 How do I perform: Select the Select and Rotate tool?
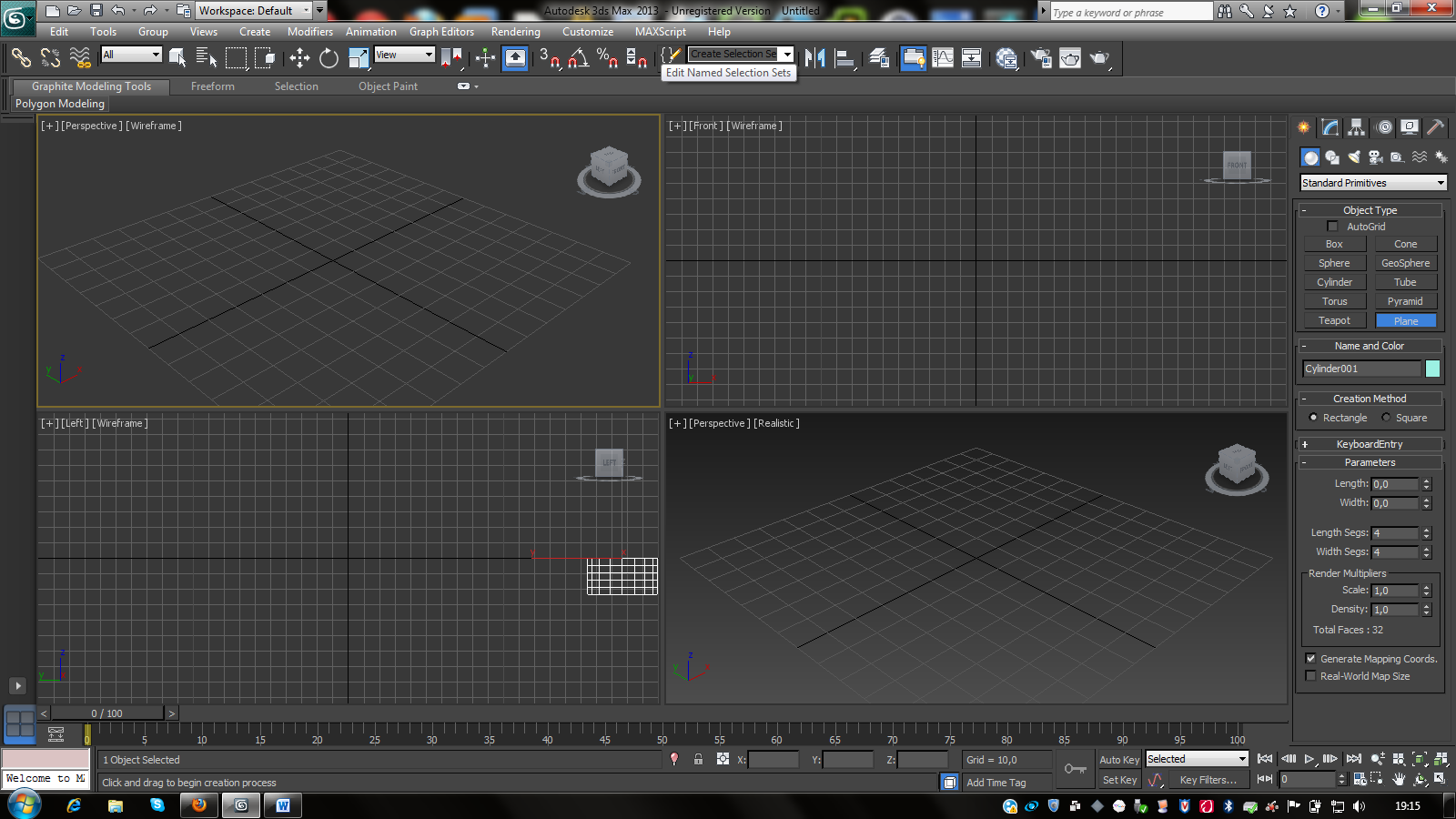[329, 58]
